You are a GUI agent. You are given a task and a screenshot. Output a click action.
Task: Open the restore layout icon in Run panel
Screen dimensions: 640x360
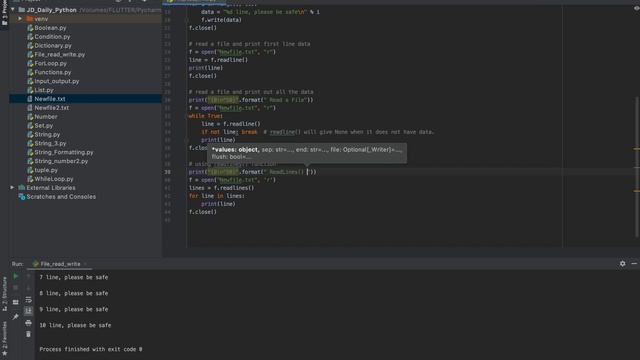(x=16, y=302)
